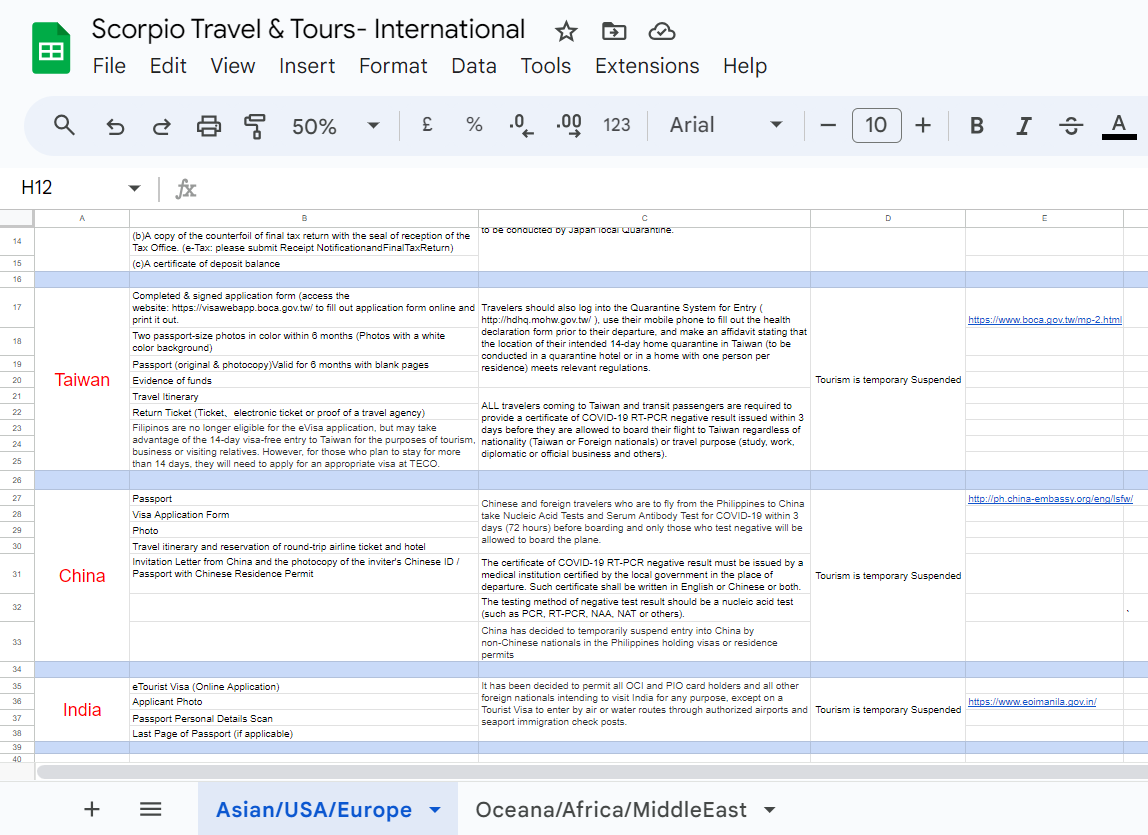Toggle italic formatting
Viewport: 1148px width, 835px height.
[1024, 126]
